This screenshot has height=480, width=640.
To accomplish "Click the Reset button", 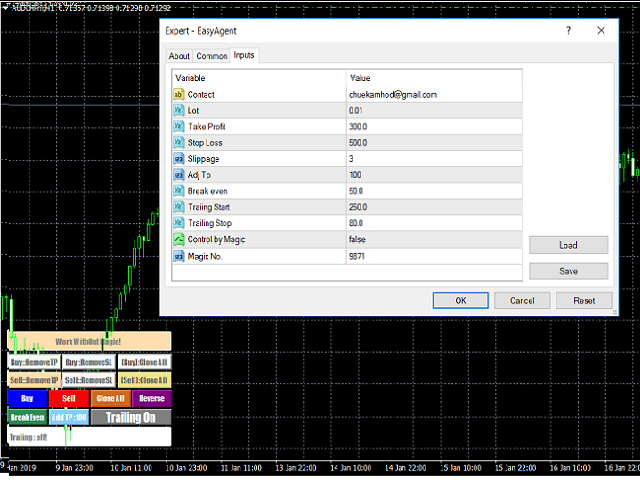I will point(584,300).
